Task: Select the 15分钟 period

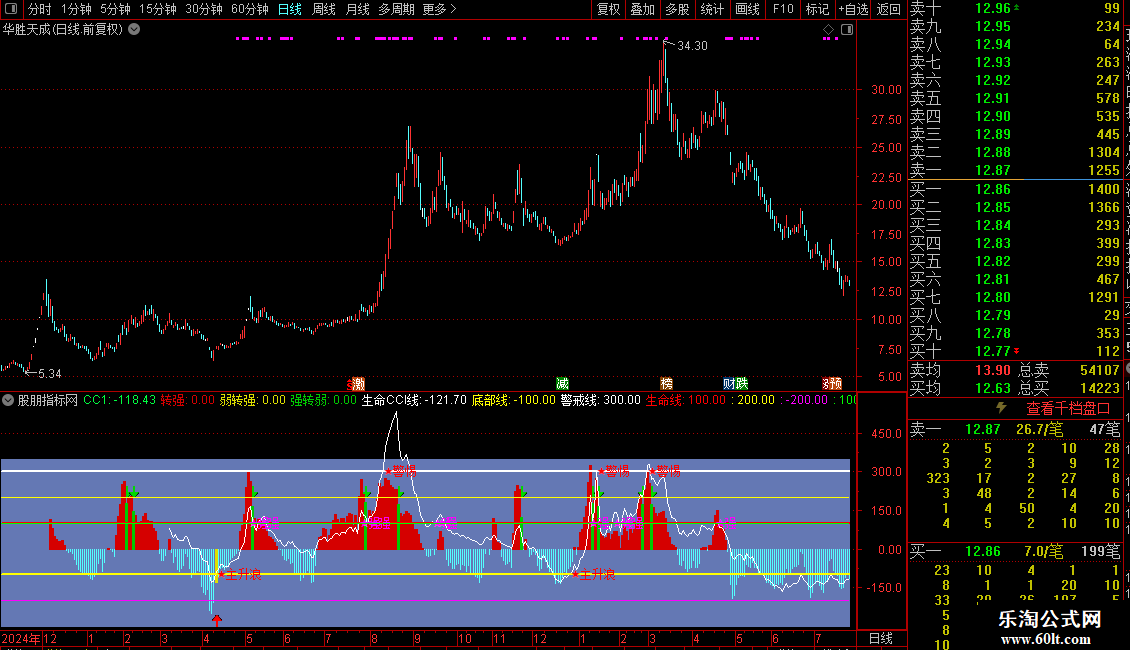Action: pyautogui.click(x=157, y=9)
